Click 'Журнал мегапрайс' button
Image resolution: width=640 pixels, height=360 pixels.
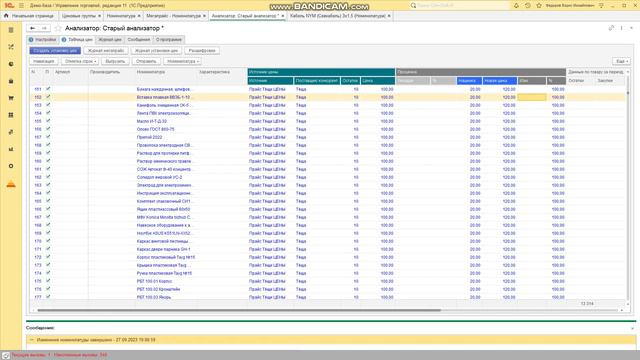click(106, 51)
